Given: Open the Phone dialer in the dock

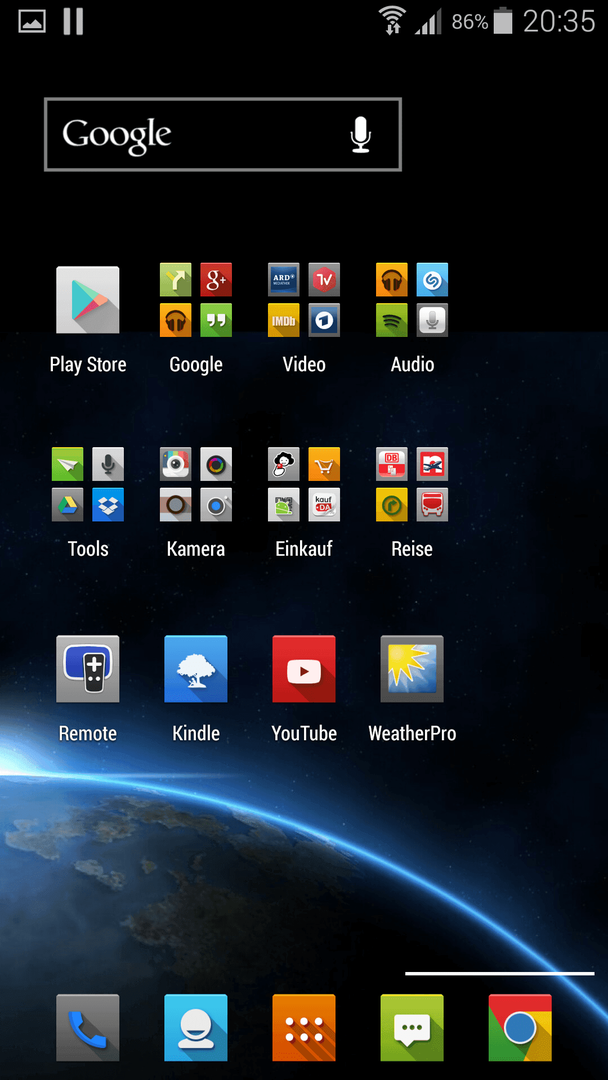Looking at the screenshot, I should point(87,1028).
